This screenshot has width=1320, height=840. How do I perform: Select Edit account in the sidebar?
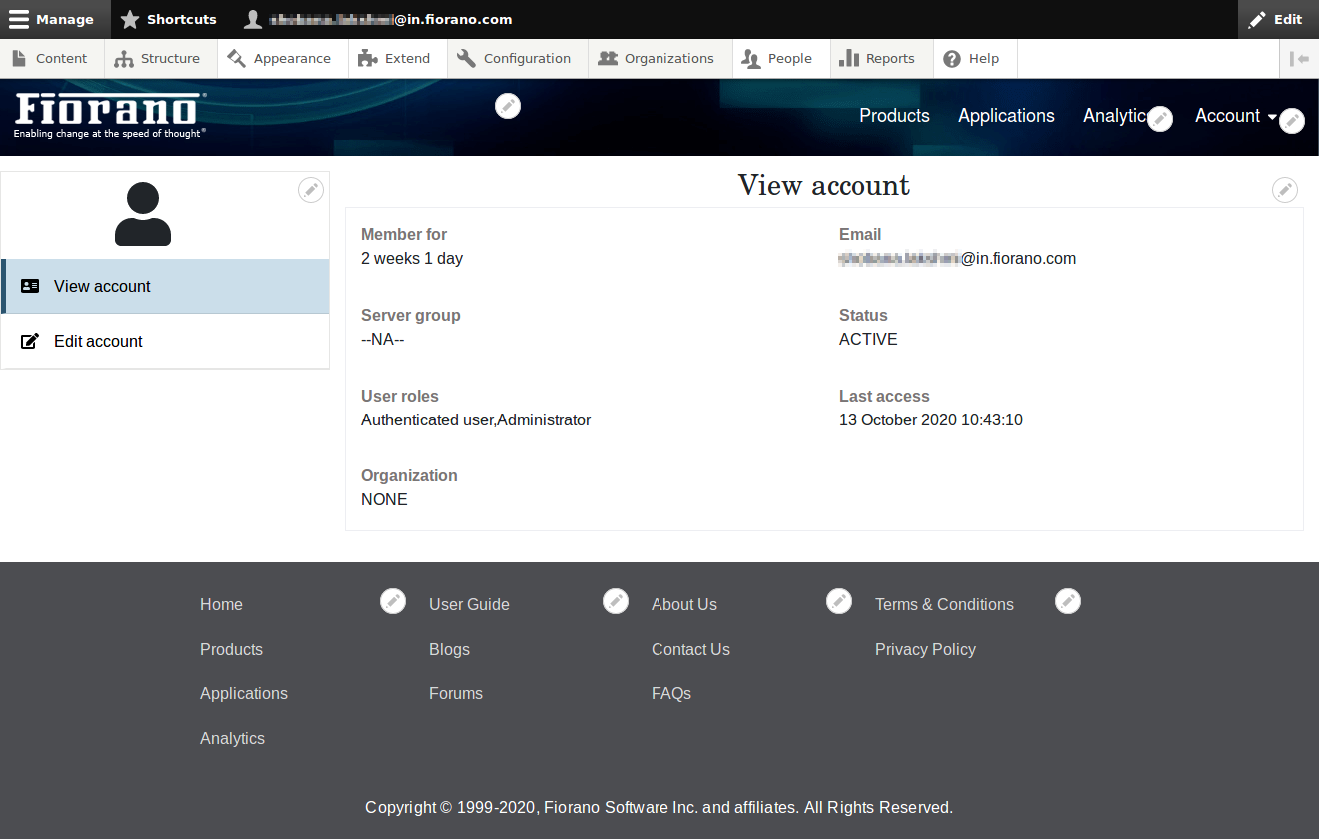point(98,341)
